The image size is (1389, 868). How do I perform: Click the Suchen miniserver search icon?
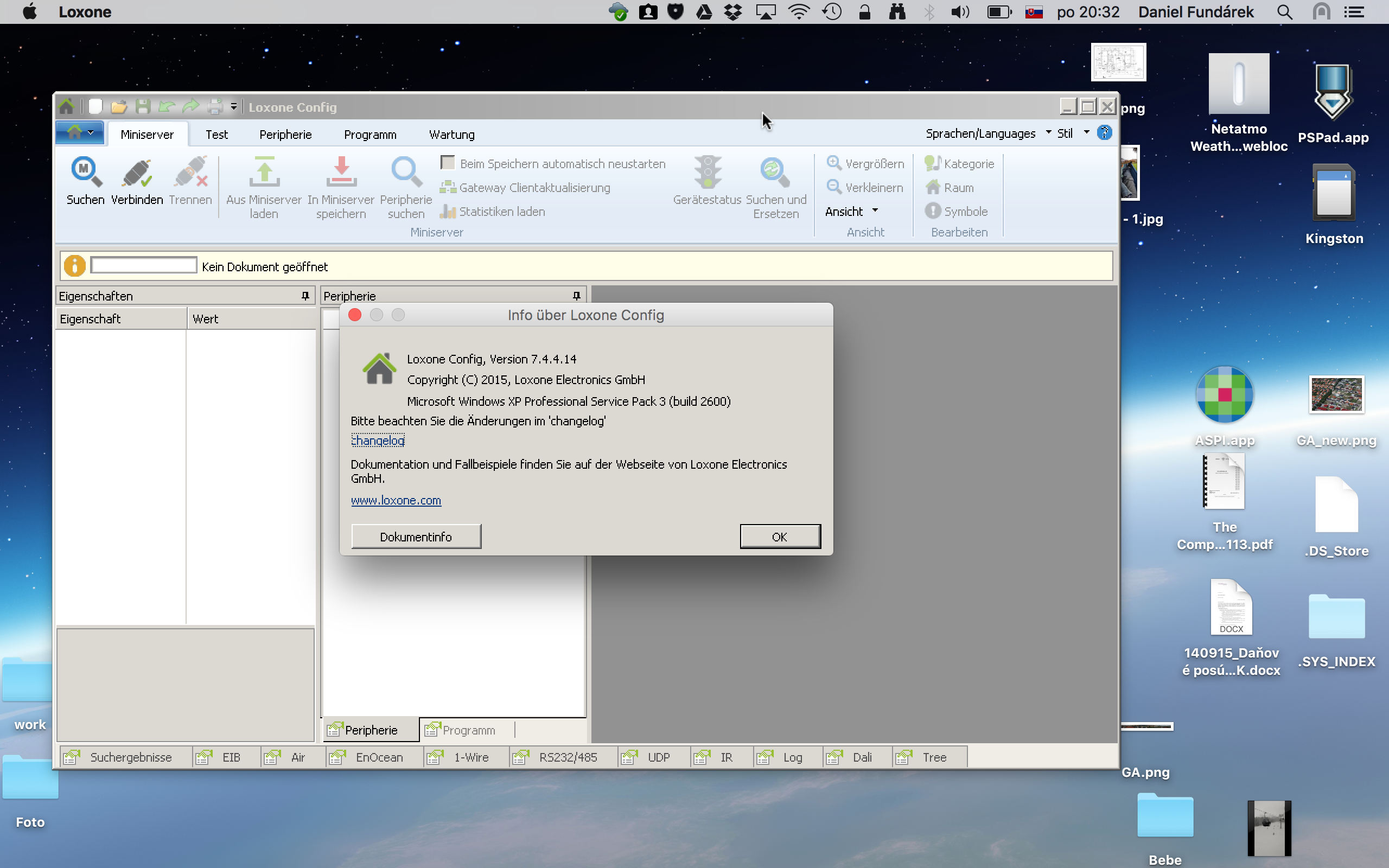[86, 172]
